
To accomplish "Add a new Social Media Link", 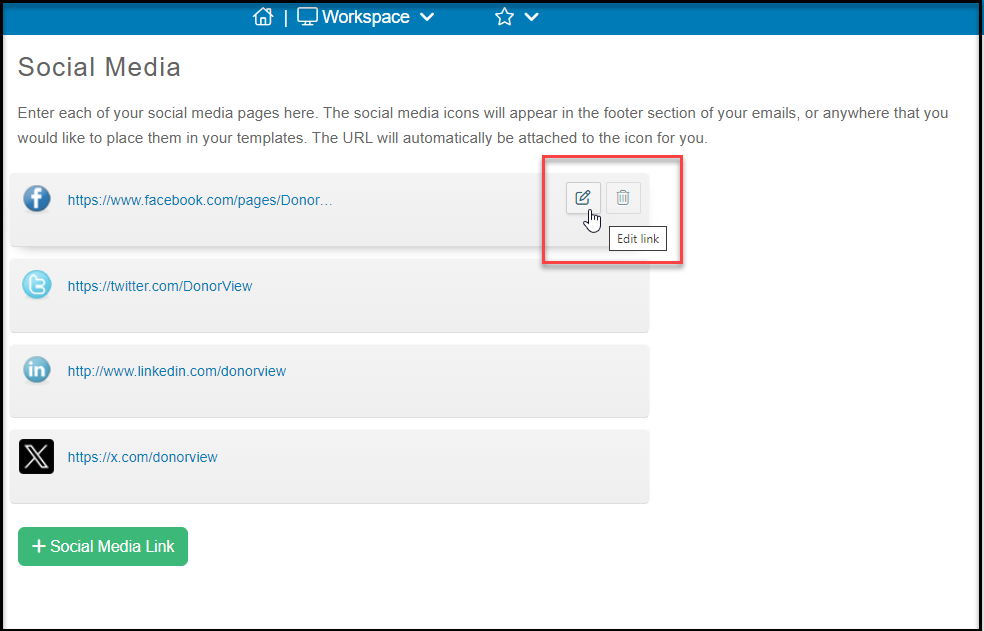I will click(103, 546).
